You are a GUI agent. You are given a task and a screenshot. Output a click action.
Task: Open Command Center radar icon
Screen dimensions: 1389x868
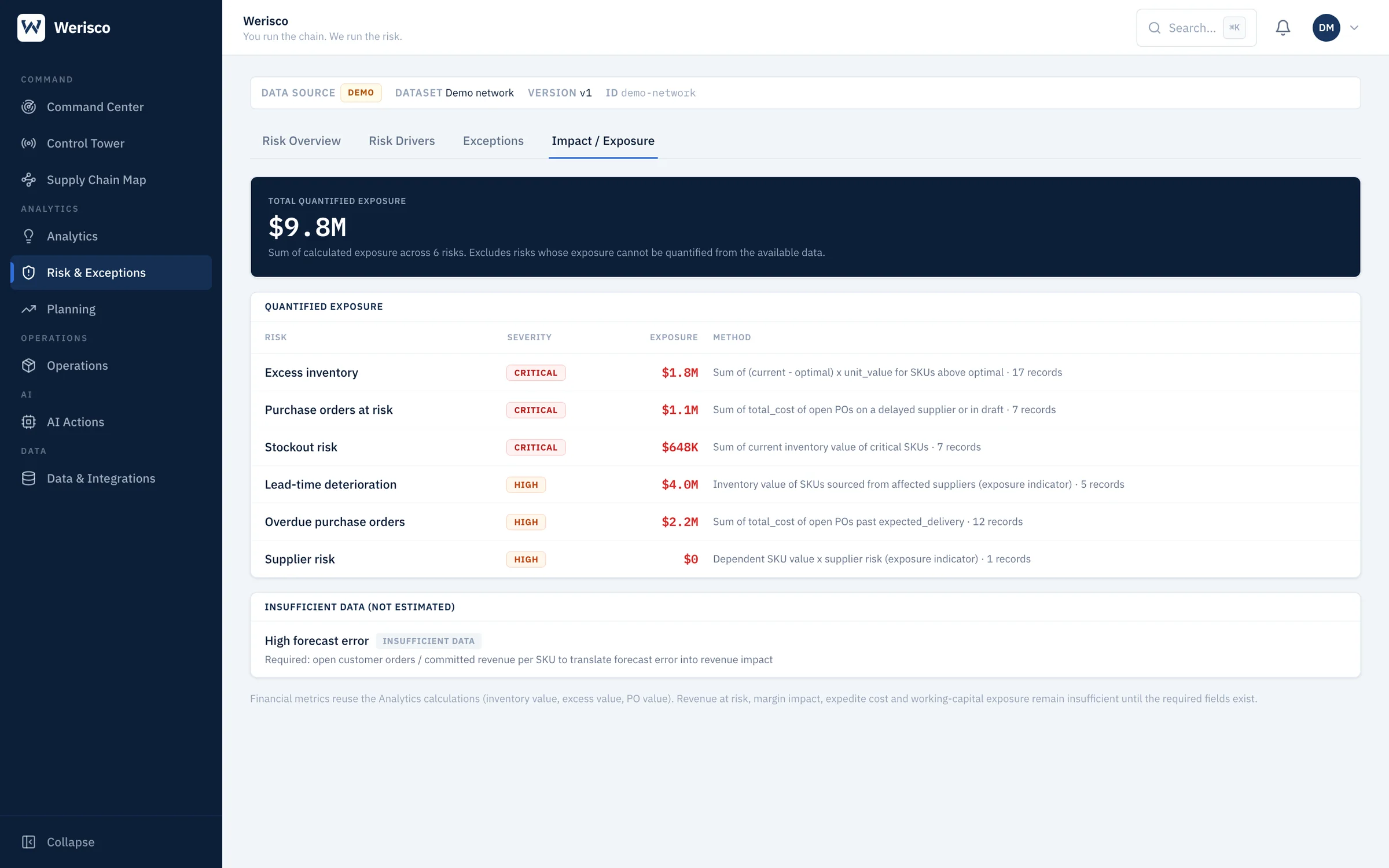[x=28, y=107]
